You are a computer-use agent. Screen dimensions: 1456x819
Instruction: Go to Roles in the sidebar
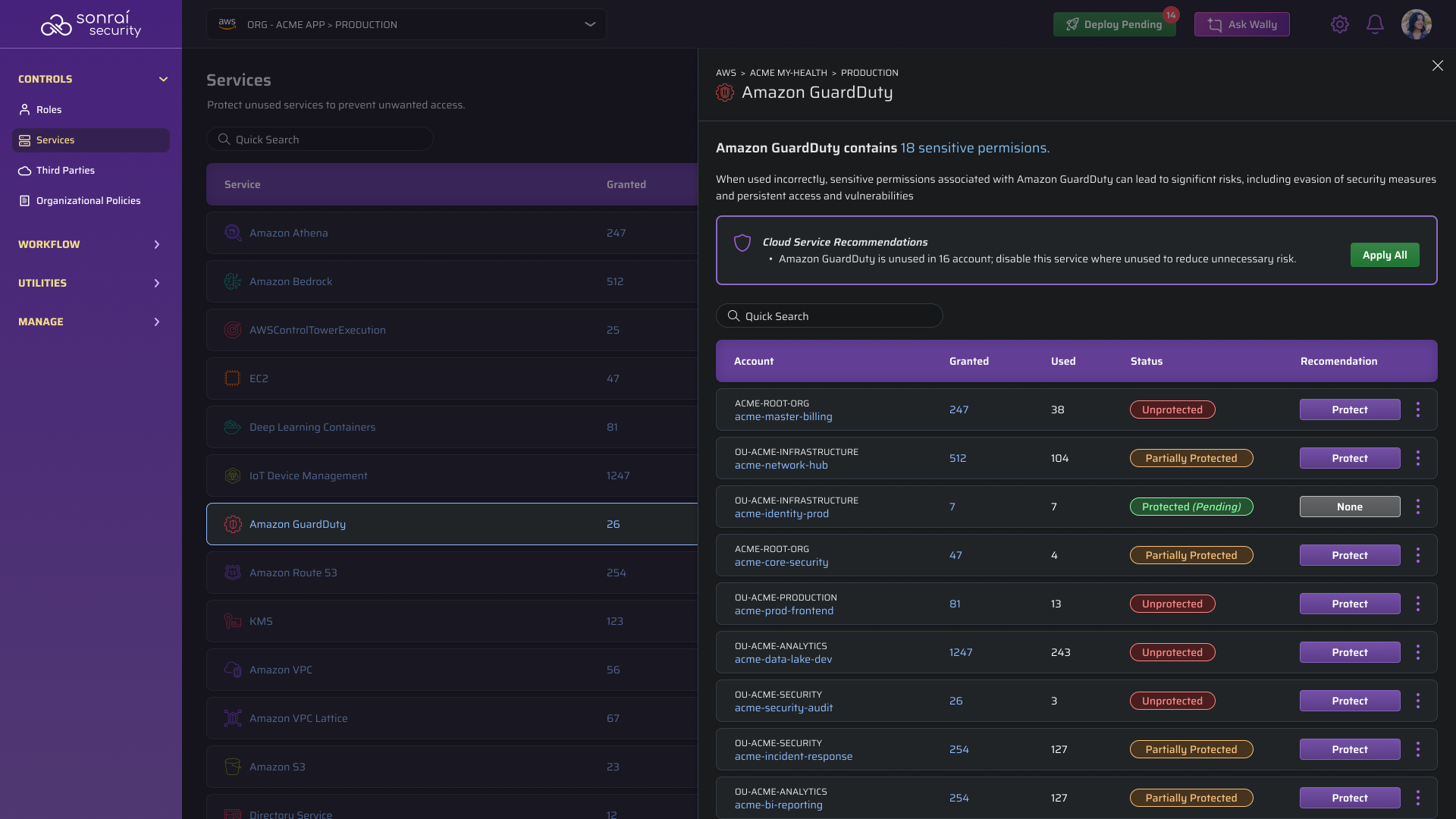(91, 110)
